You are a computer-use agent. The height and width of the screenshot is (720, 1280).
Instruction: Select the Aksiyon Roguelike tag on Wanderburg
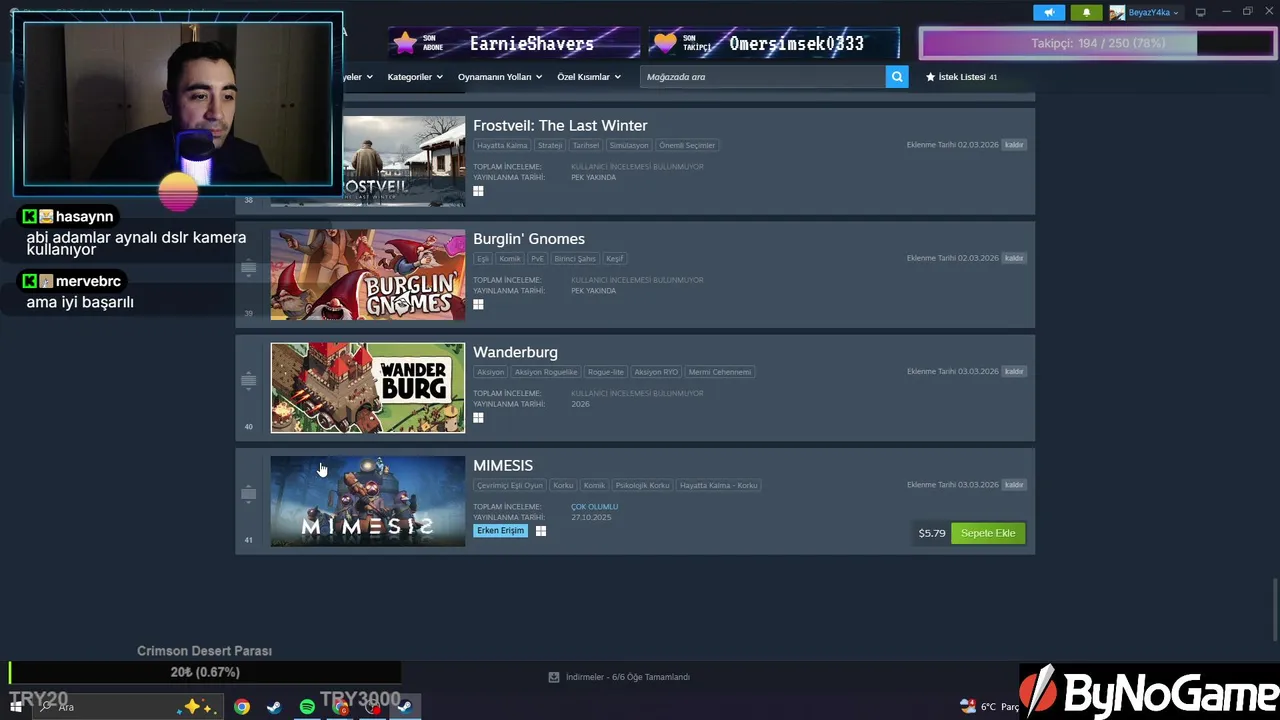(546, 372)
